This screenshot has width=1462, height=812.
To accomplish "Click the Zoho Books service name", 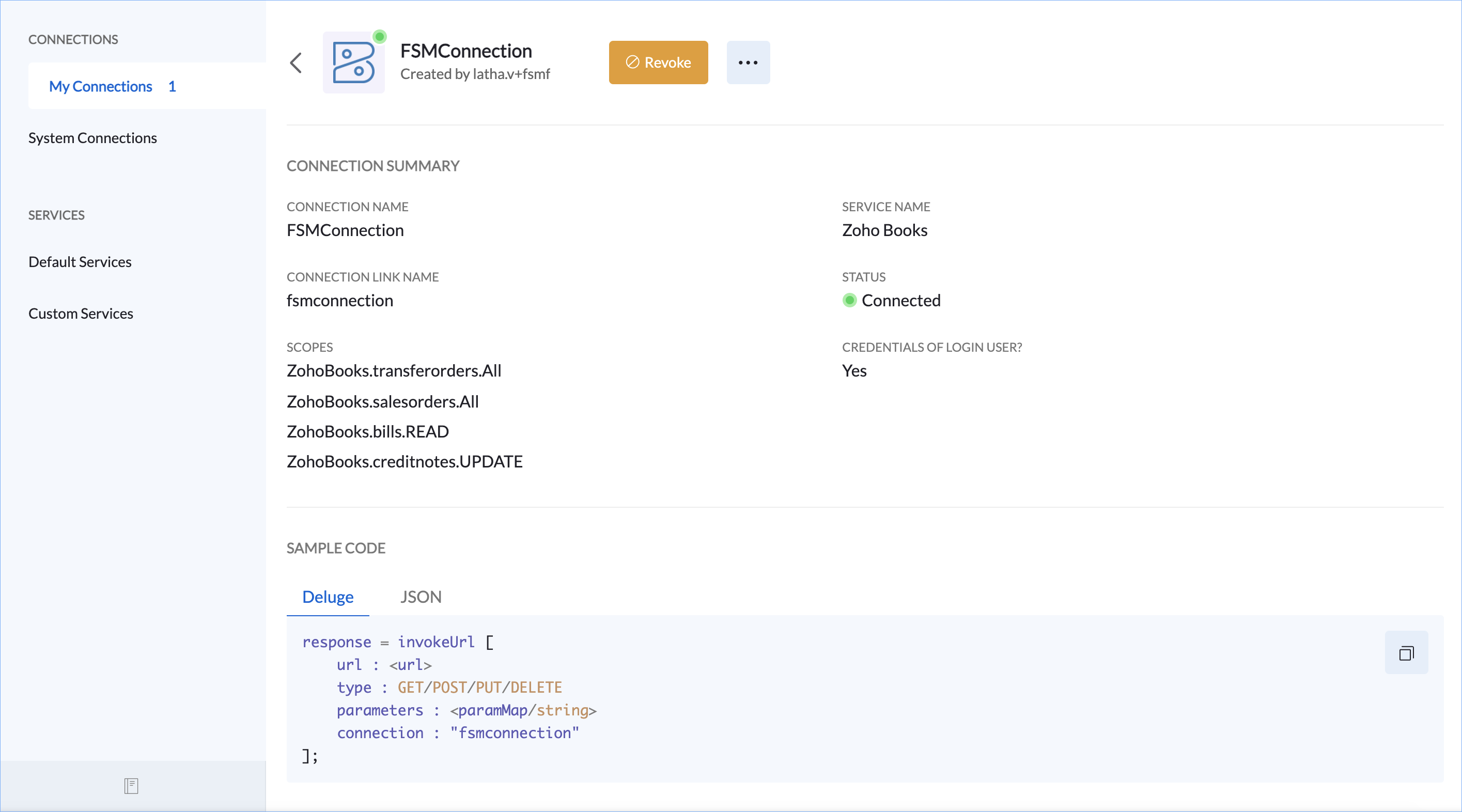I will [884, 230].
